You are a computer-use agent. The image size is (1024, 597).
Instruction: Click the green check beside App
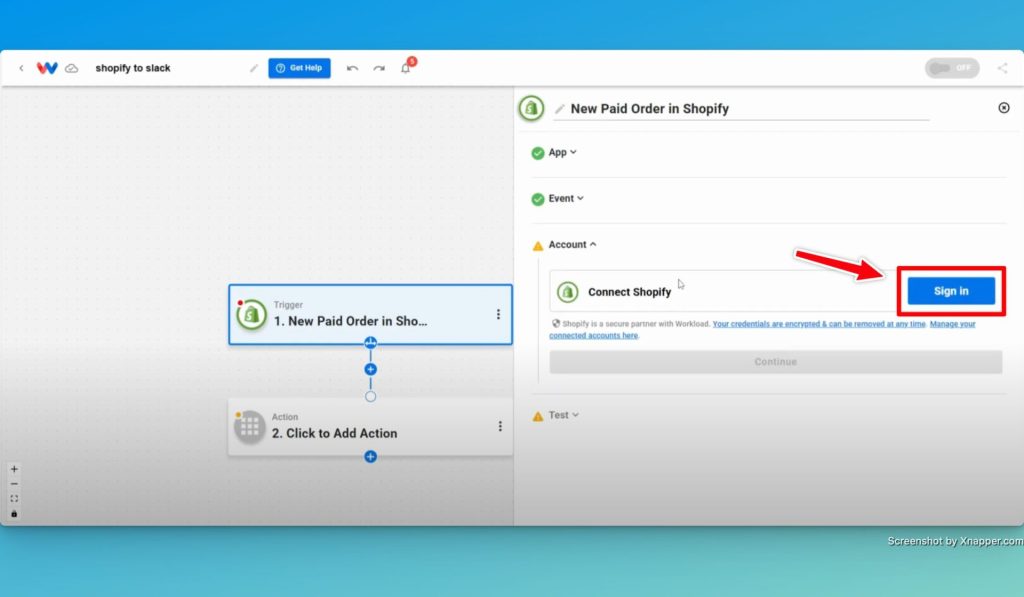pos(537,153)
